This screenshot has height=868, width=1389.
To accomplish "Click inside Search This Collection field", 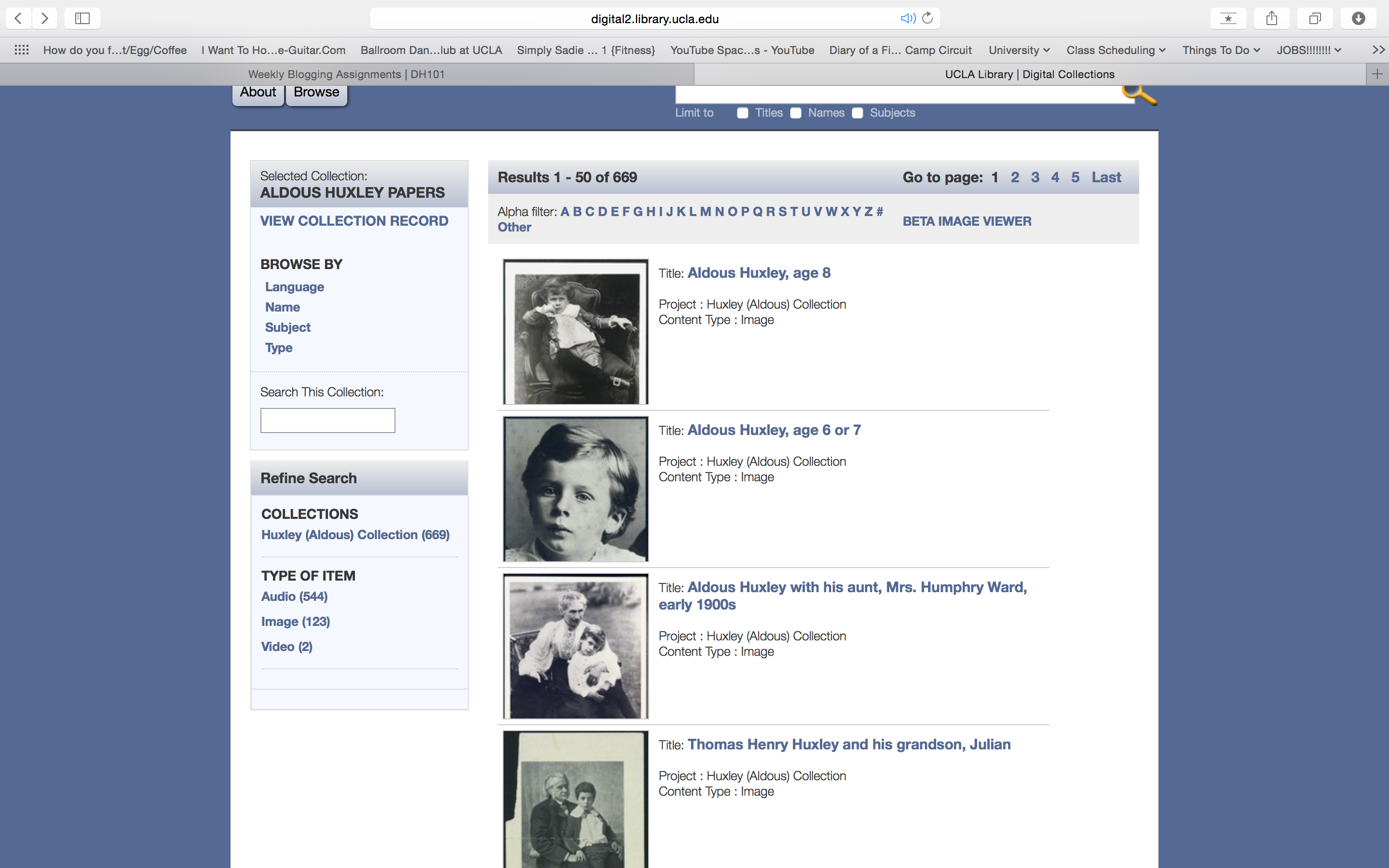I will (328, 420).
